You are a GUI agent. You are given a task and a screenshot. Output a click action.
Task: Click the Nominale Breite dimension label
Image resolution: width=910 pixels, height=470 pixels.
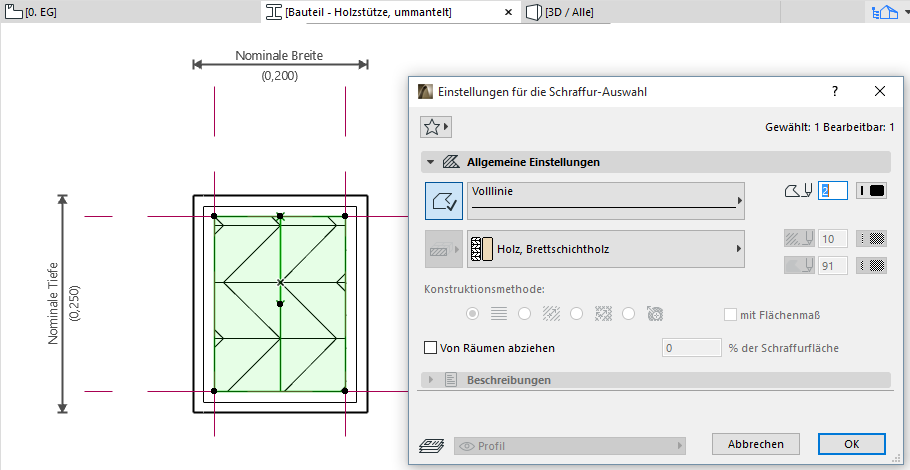click(279, 56)
